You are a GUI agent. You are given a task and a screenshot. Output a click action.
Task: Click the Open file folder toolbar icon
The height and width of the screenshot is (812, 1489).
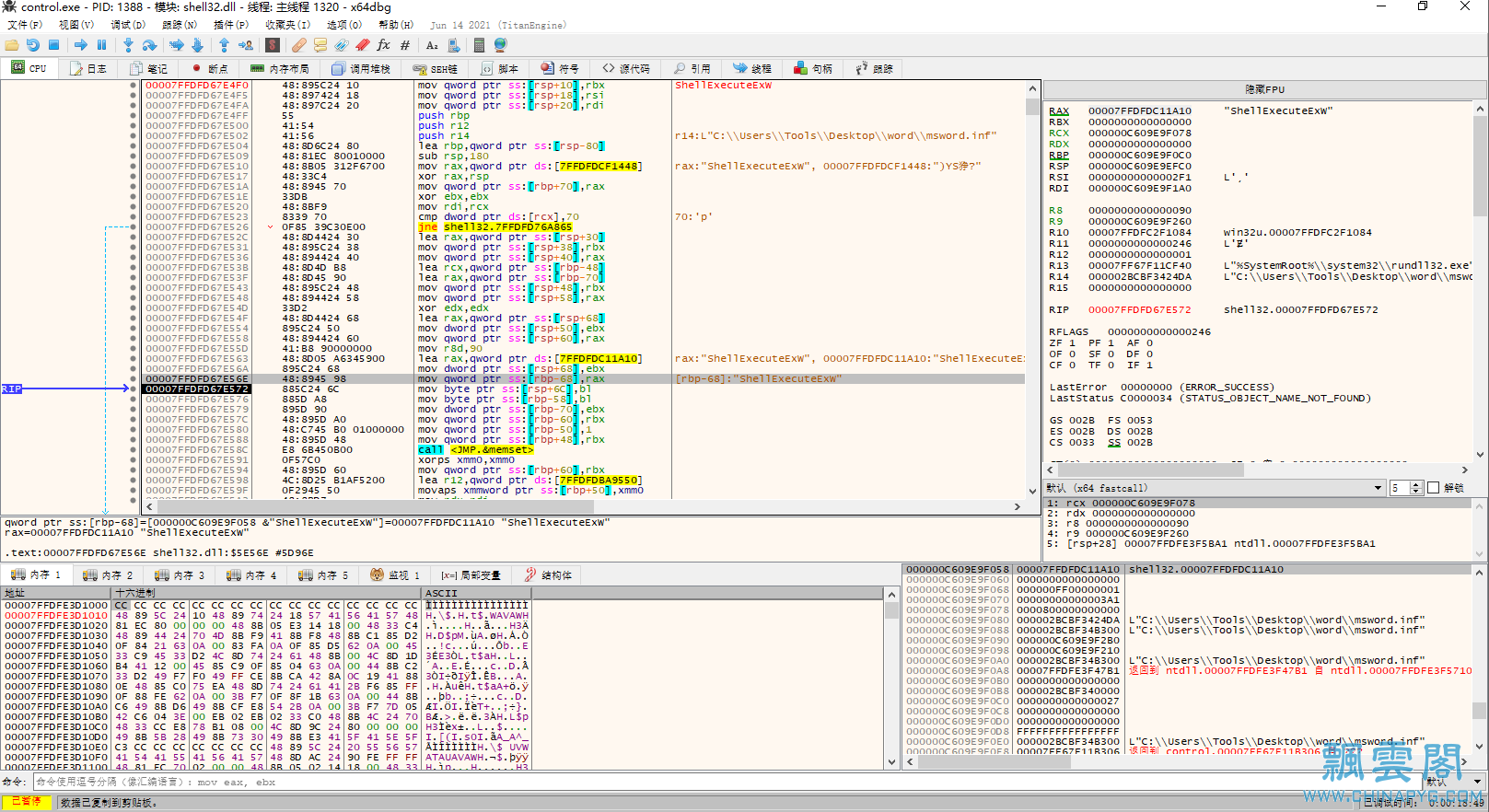click(12, 44)
